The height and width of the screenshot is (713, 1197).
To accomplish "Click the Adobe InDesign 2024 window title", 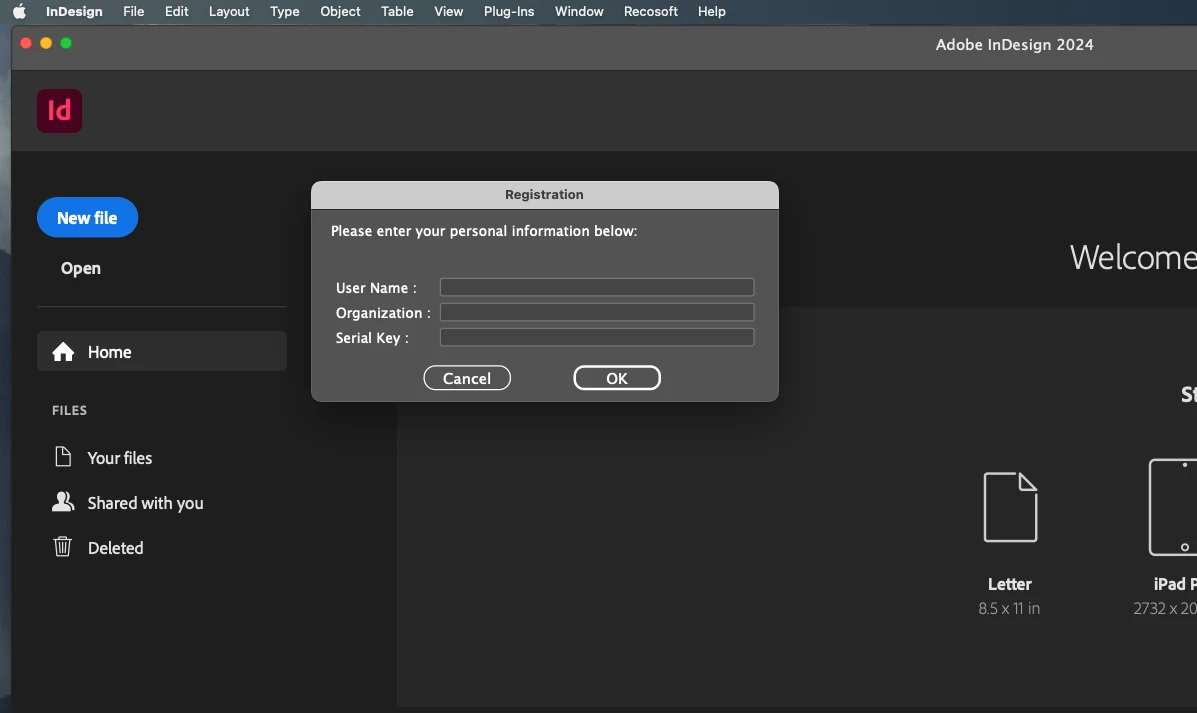I will point(1015,44).
